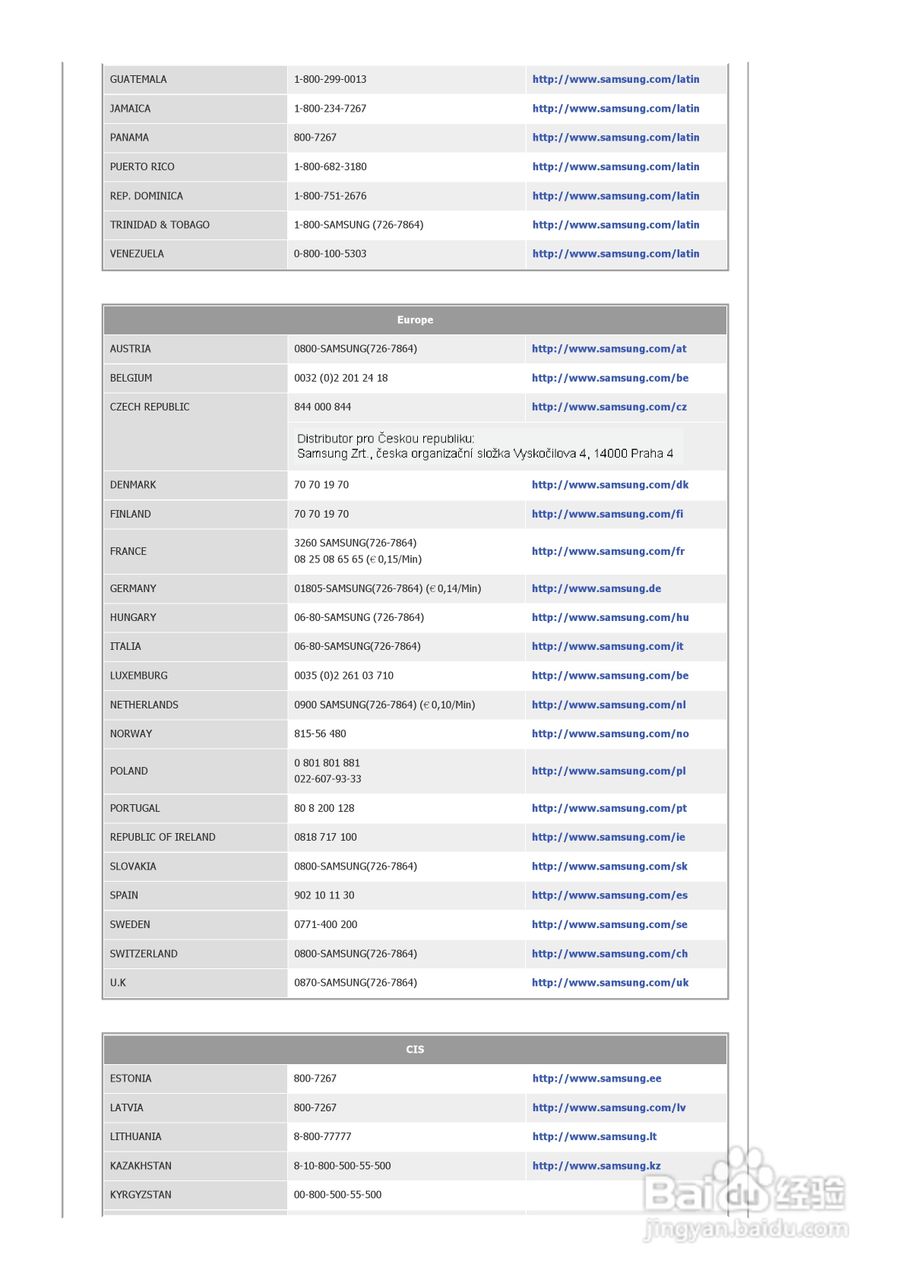Select Kyrgyzstan number 00-800-500-55-500
905x1280 pixels.
[x=337, y=1195]
